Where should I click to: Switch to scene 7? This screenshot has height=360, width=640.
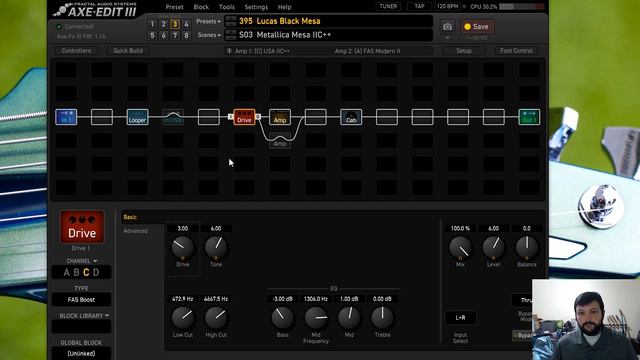click(175, 36)
